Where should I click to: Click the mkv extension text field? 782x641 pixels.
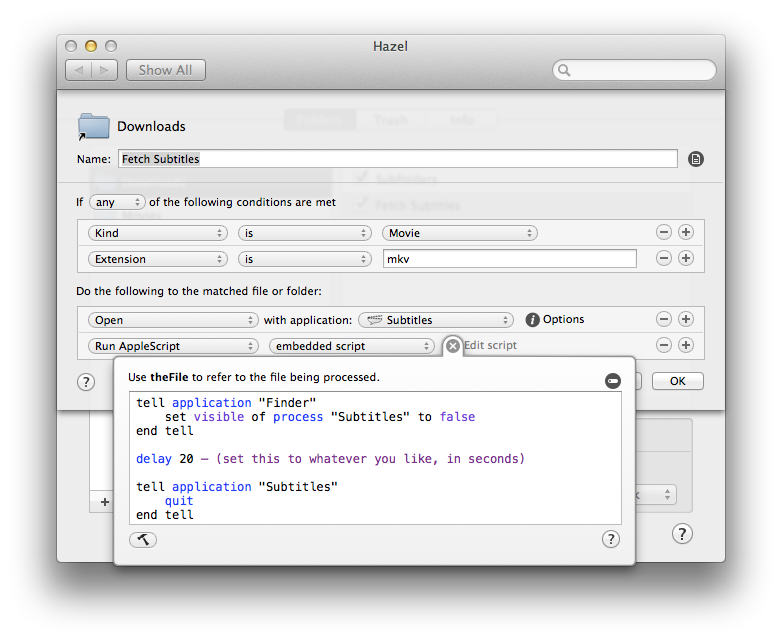[509, 259]
